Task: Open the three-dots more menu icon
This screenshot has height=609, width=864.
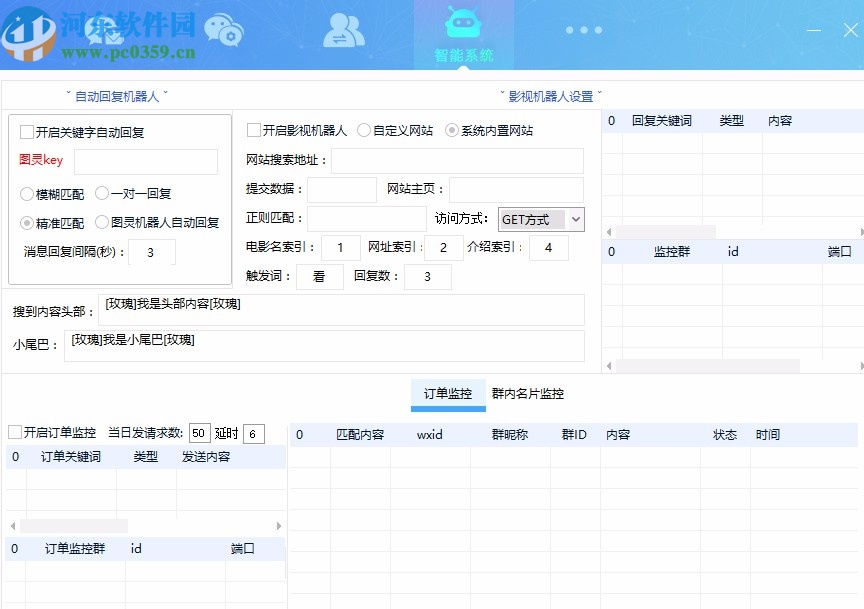Action: (x=584, y=30)
